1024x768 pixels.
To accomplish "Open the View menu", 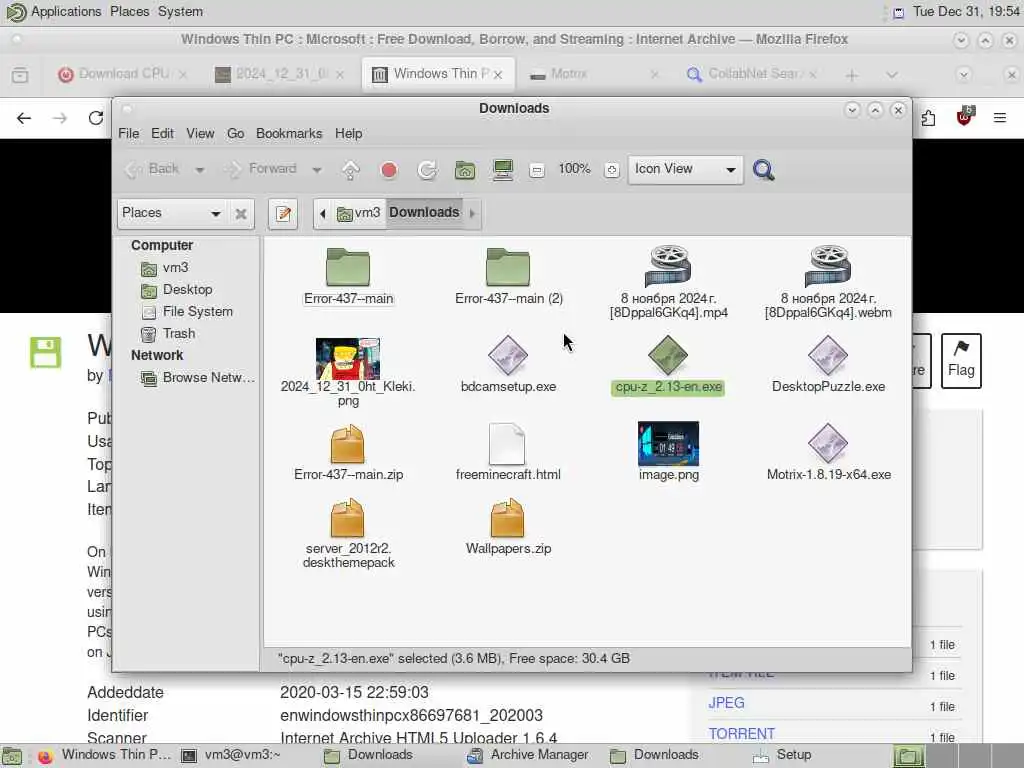I will pyautogui.click(x=200, y=133).
